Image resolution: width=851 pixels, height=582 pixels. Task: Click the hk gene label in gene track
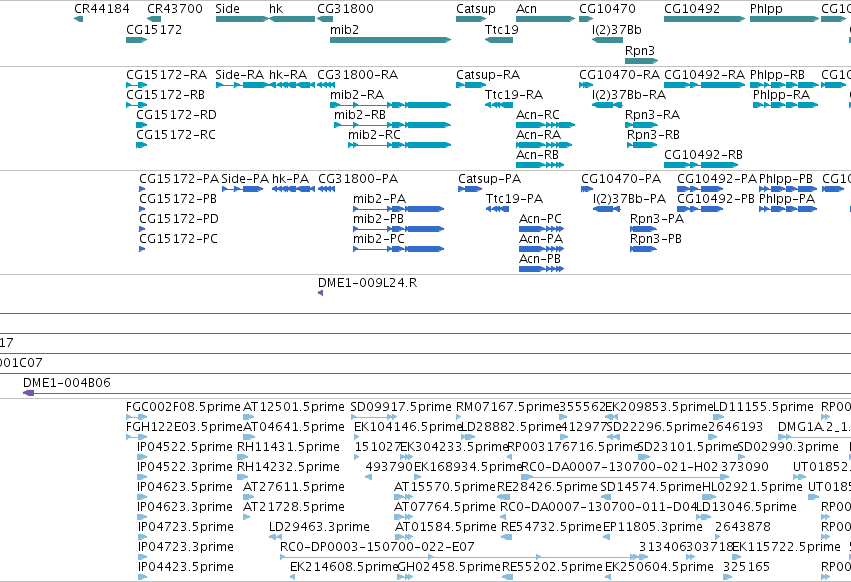click(x=276, y=9)
